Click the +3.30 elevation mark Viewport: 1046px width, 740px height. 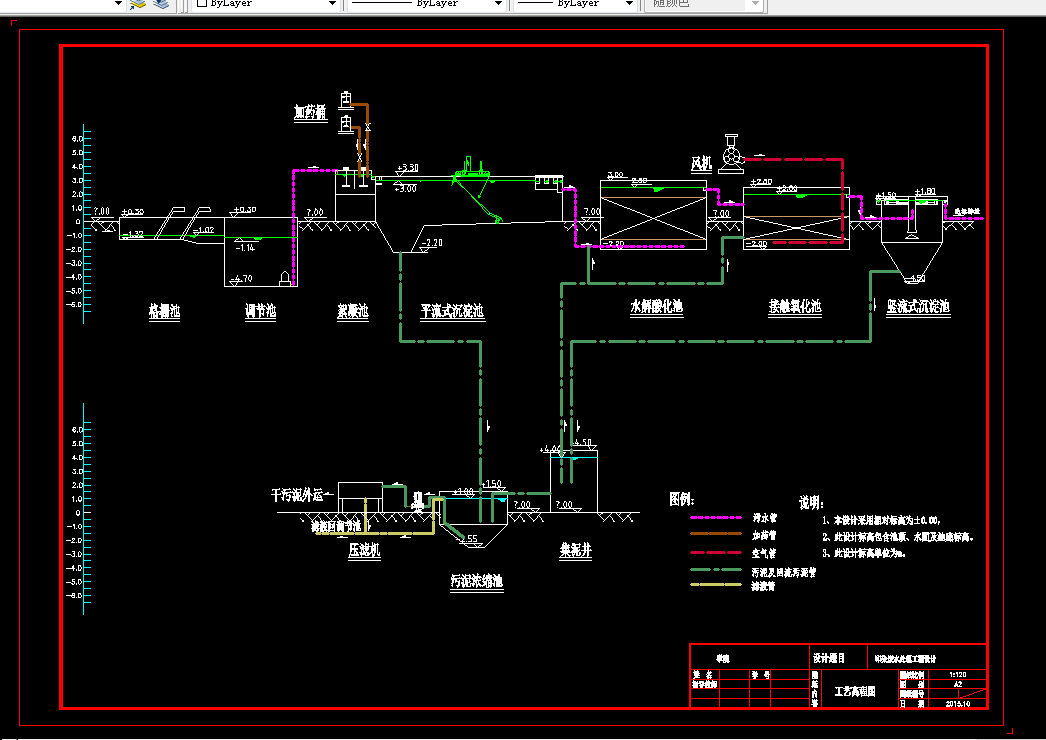point(408,167)
